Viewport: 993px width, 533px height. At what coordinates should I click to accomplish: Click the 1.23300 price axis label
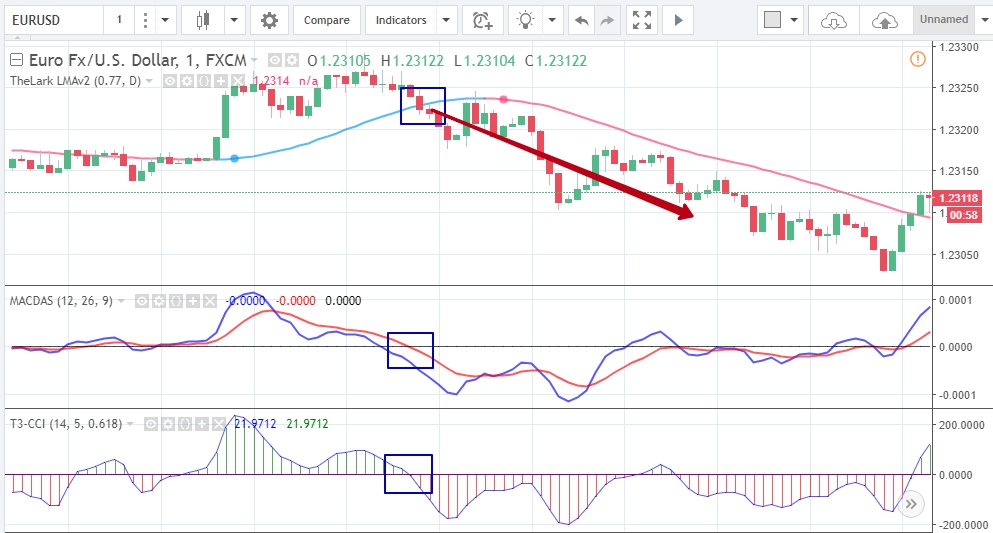pyautogui.click(x=959, y=47)
